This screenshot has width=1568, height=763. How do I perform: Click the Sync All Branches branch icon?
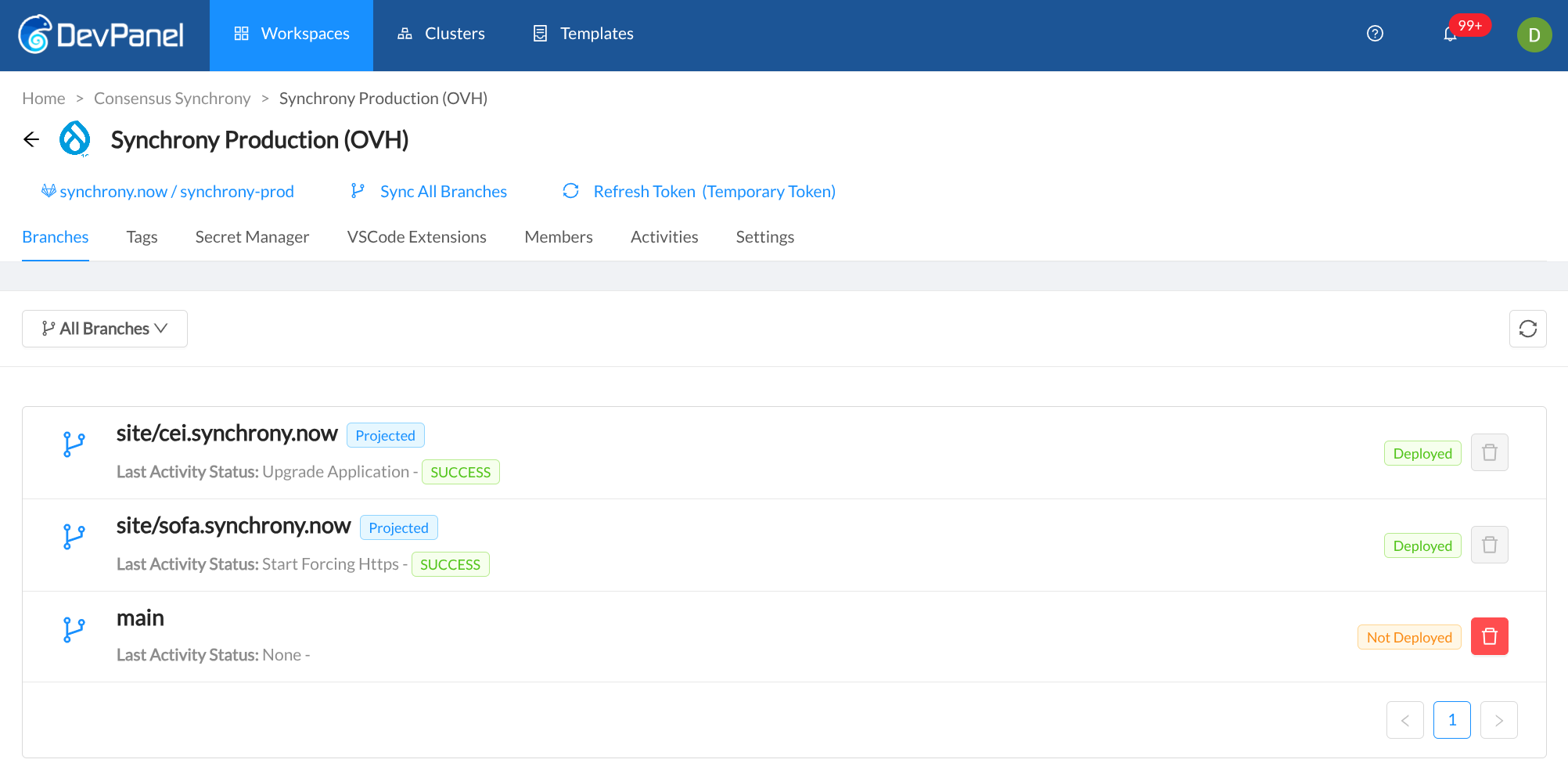358,191
